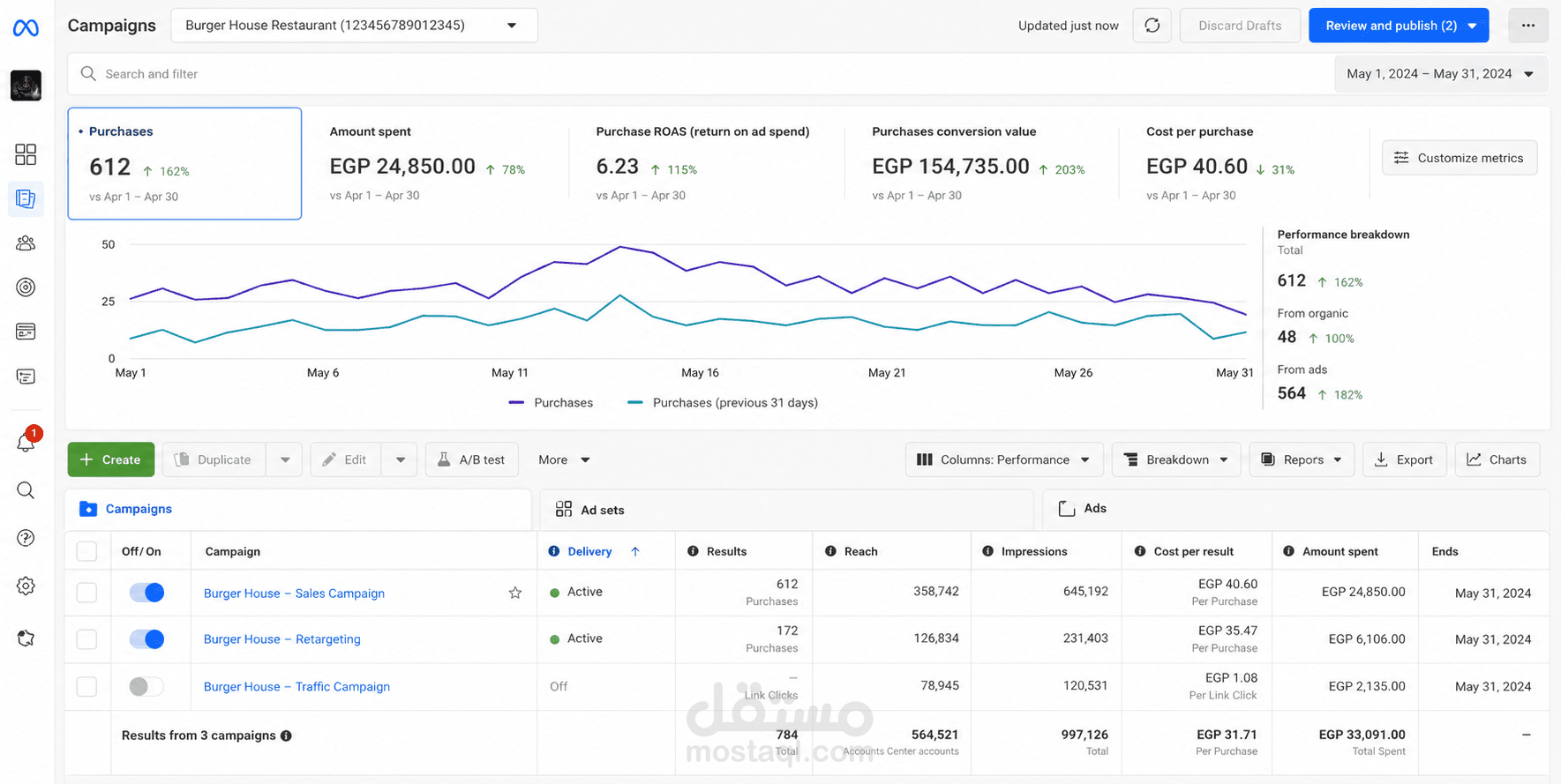
Task: Open the Burger House – Retargeting link
Action: coord(282,639)
